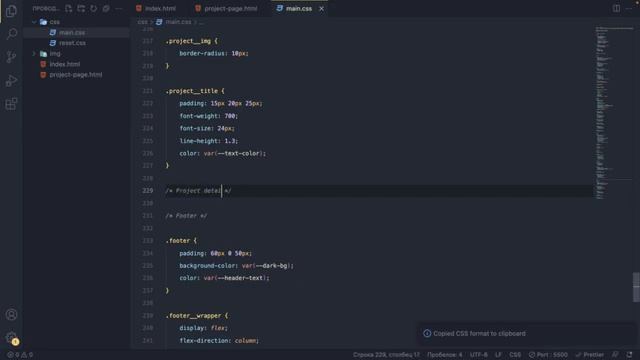This screenshot has height=360, width=640.
Task: Open the Source Control view
Action: pyautogui.click(x=11, y=57)
